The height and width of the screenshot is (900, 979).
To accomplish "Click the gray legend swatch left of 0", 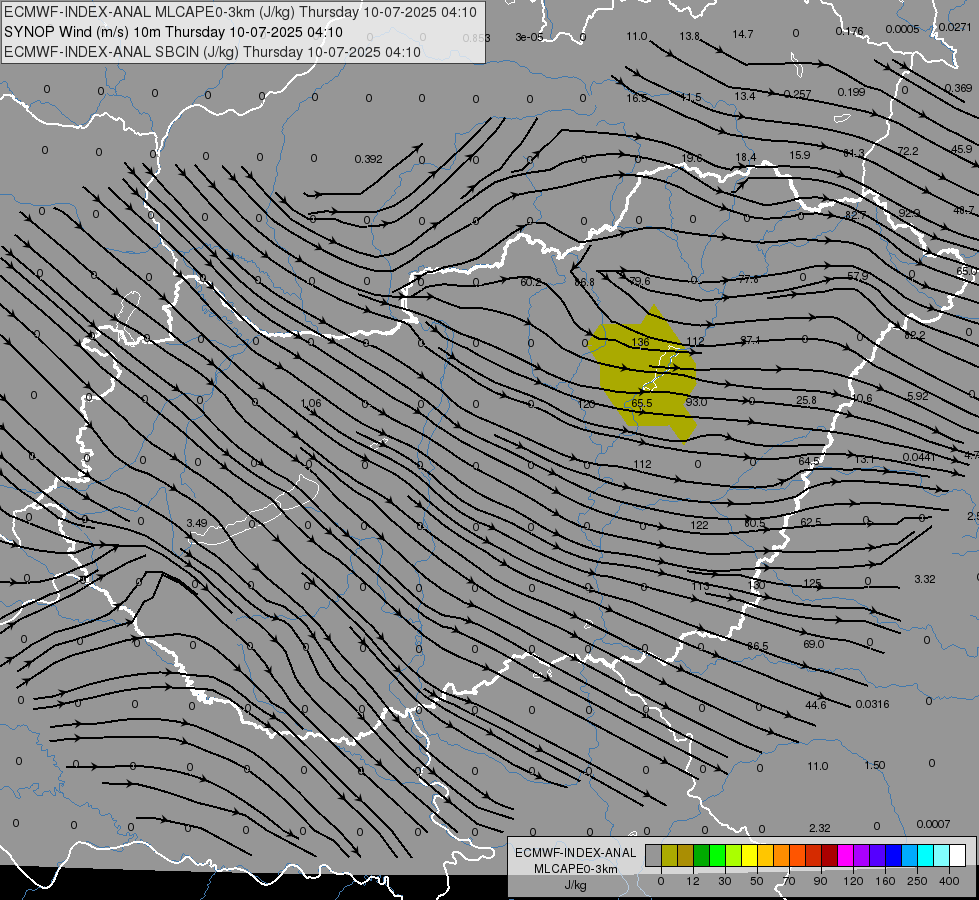I will [x=653, y=855].
